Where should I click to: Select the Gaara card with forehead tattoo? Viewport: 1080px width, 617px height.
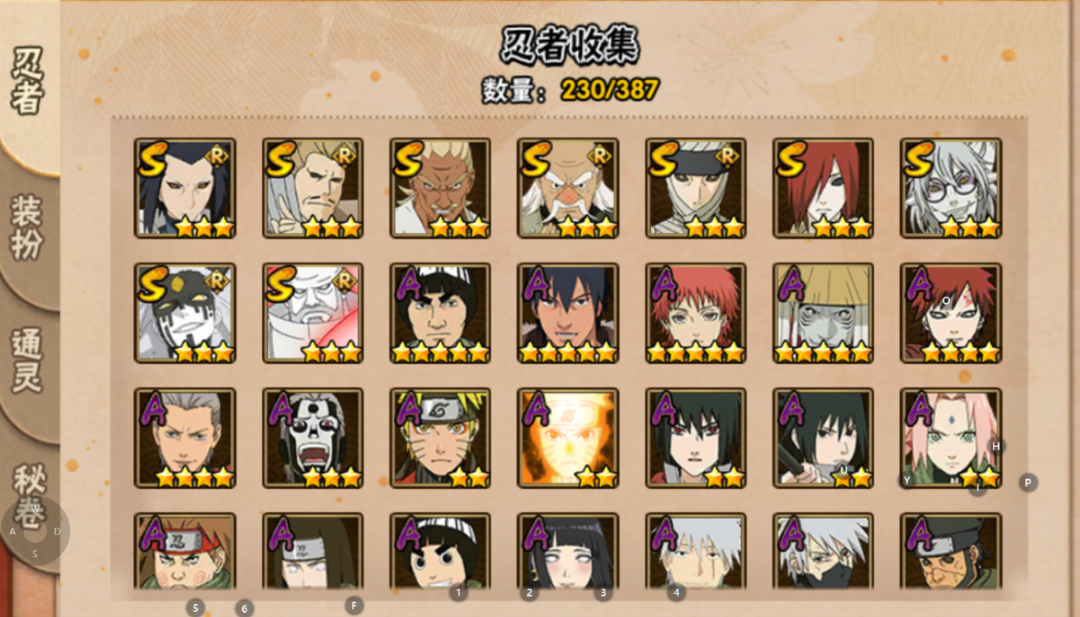click(x=951, y=313)
